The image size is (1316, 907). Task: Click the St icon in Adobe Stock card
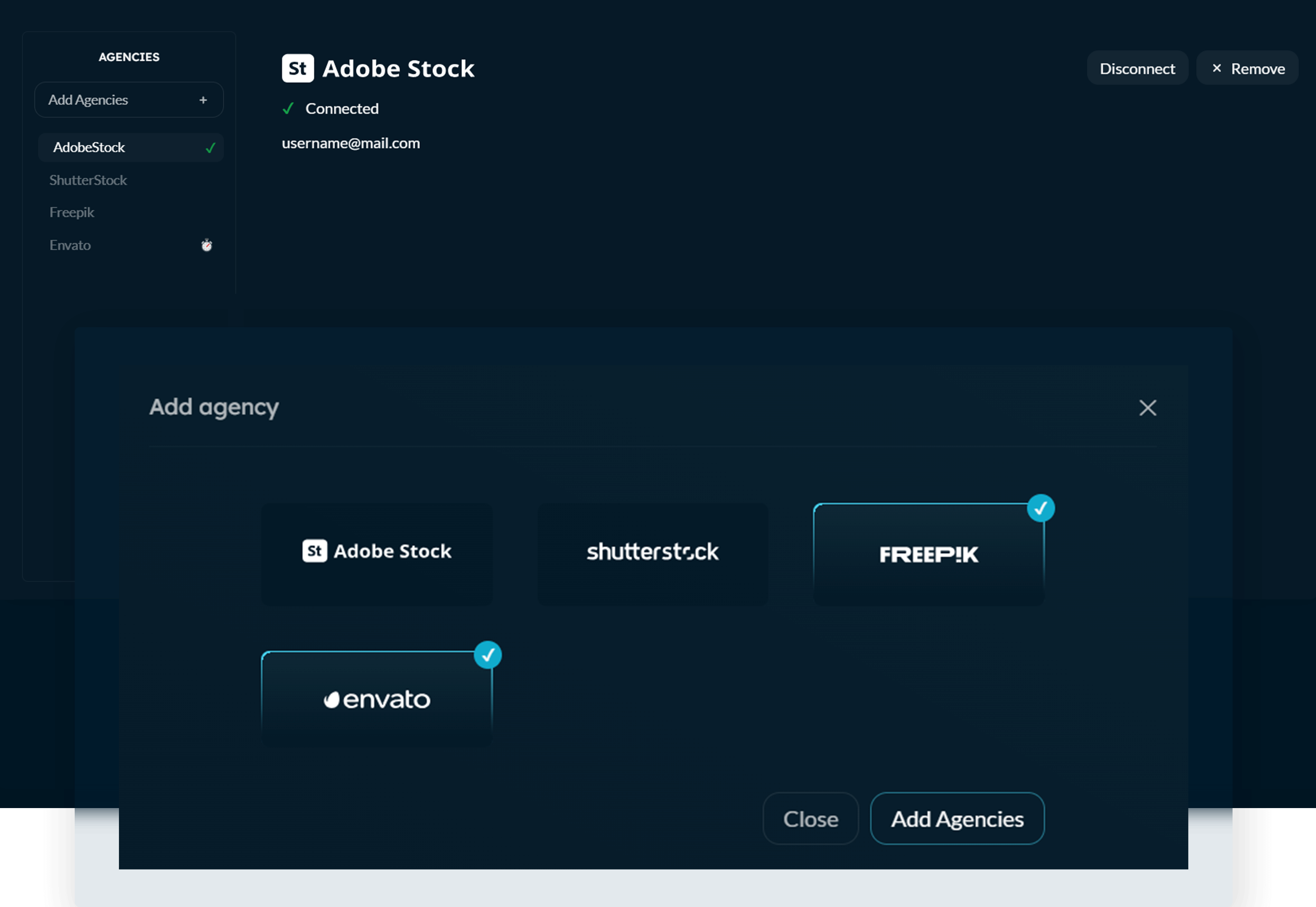tap(315, 551)
